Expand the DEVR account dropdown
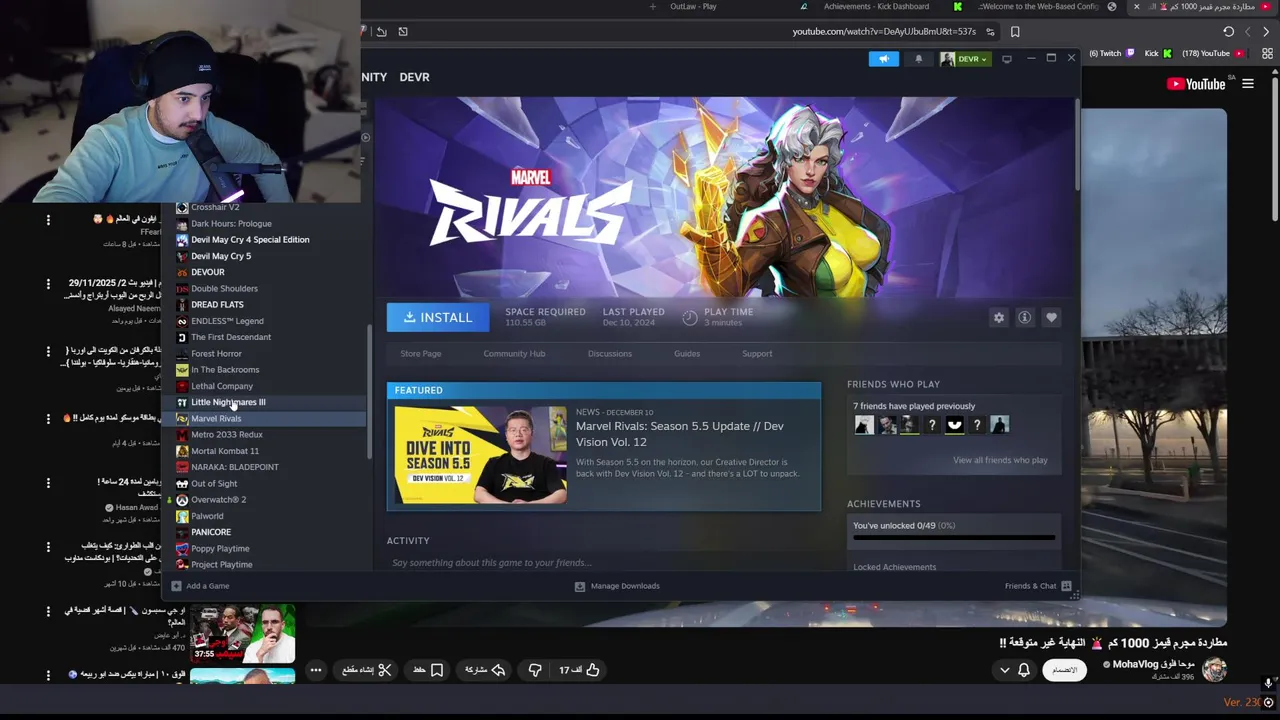1280x720 pixels. coord(965,59)
